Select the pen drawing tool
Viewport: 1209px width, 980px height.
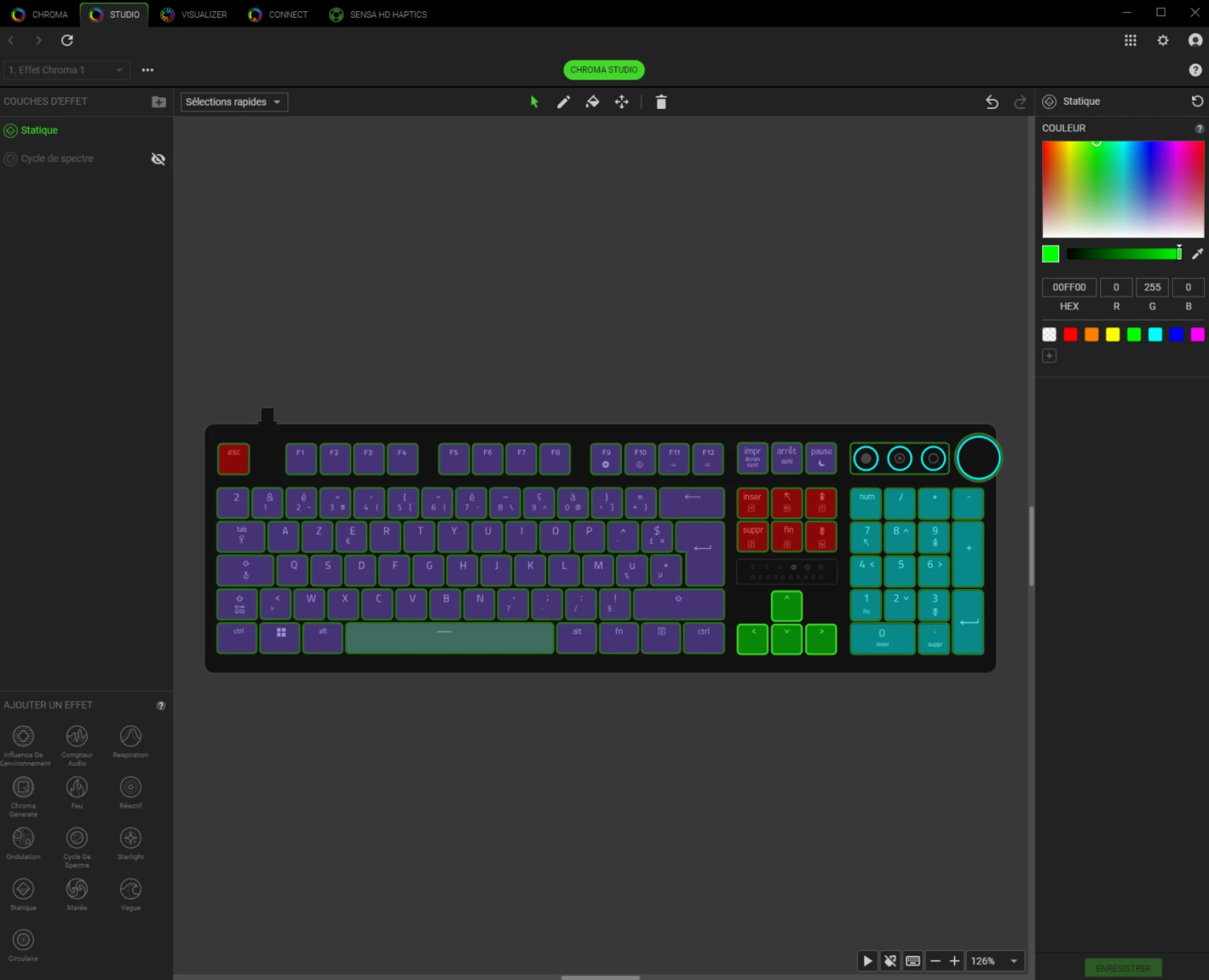pyautogui.click(x=564, y=102)
